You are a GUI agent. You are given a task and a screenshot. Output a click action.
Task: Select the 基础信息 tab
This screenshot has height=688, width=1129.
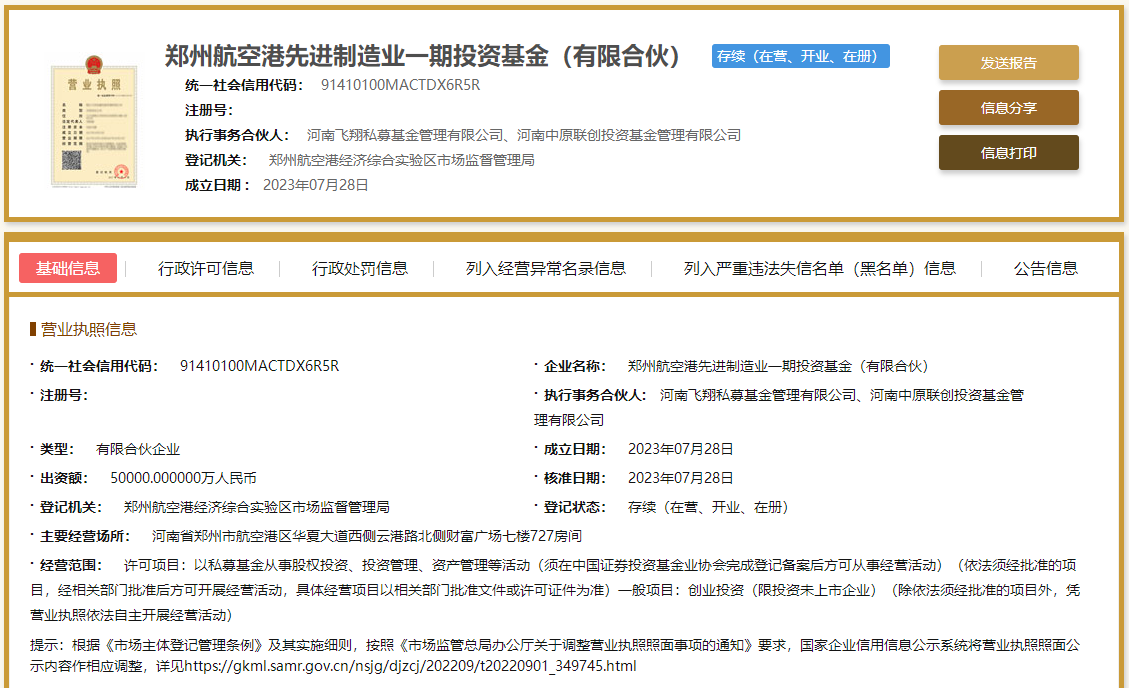tap(68, 268)
